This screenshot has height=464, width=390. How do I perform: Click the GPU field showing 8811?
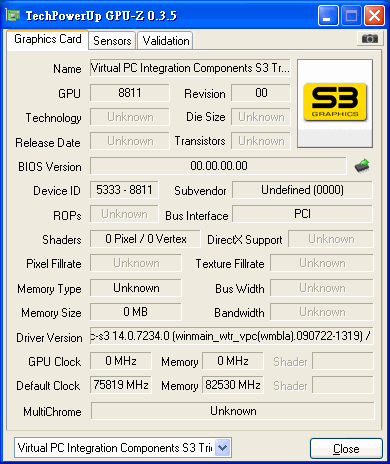point(130,93)
